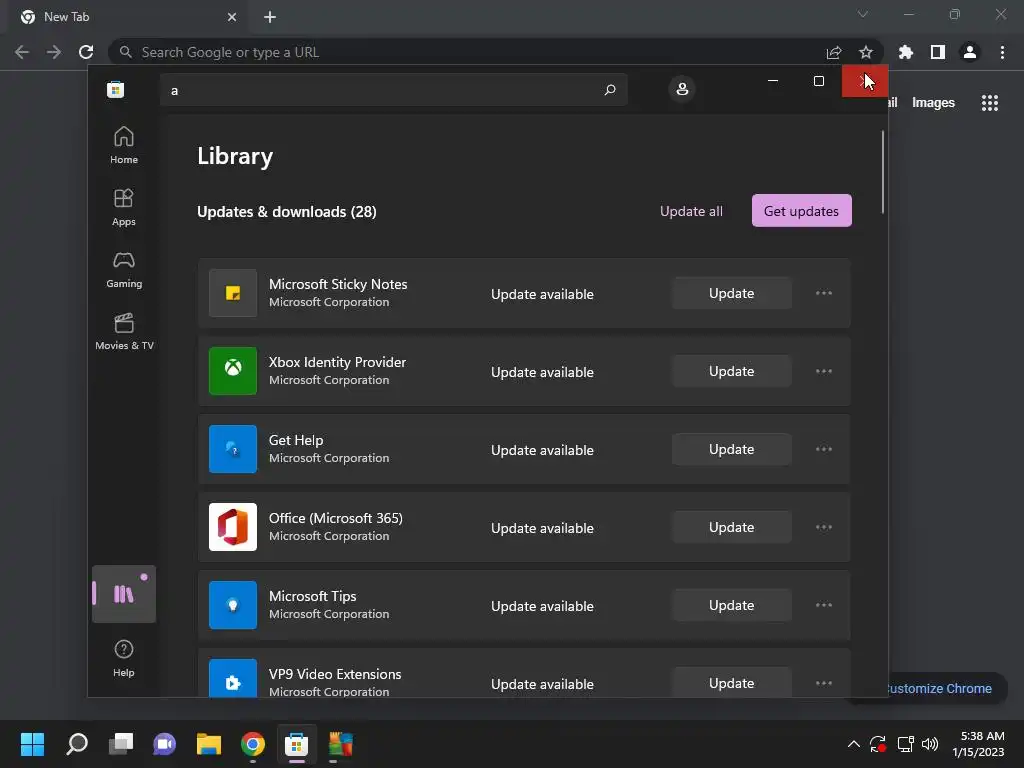Screen dimensions: 1024x768
Task: Click the Library heading text
Action: 235,156
